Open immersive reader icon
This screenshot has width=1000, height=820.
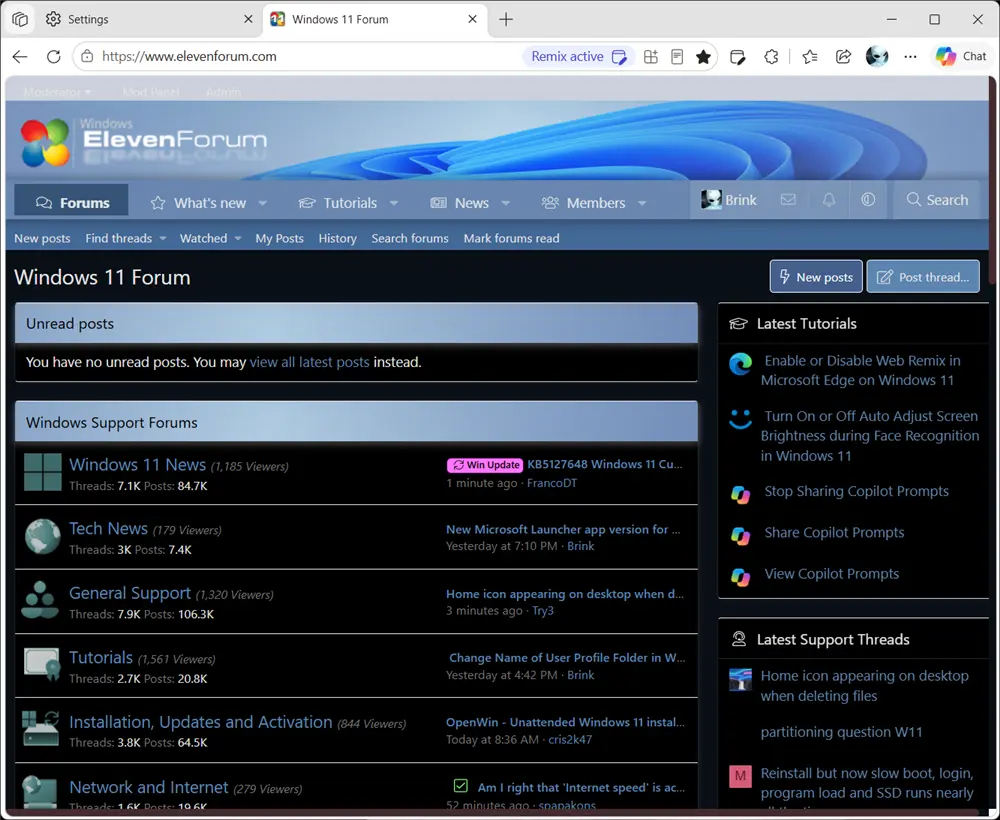tap(677, 57)
